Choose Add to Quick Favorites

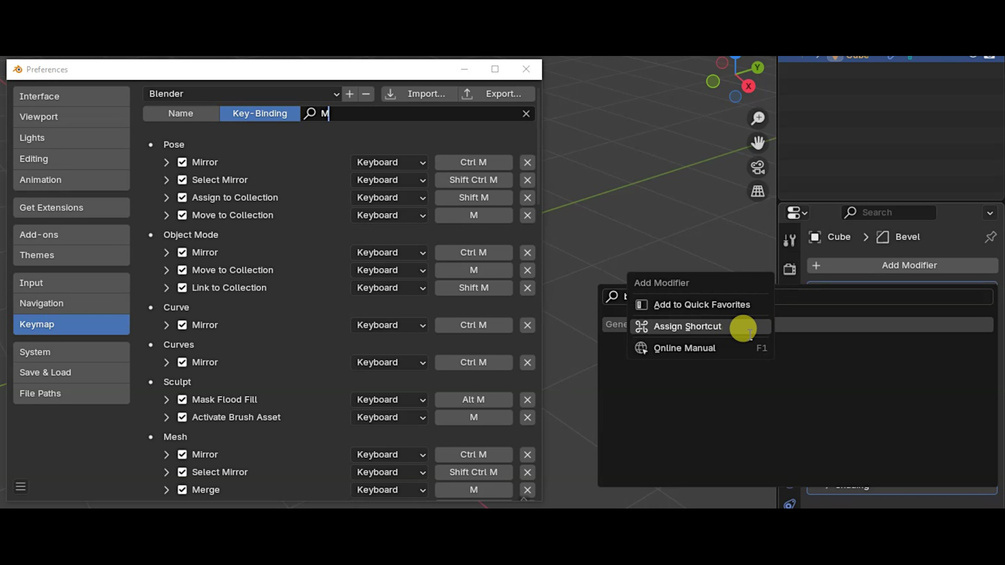point(701,305)
